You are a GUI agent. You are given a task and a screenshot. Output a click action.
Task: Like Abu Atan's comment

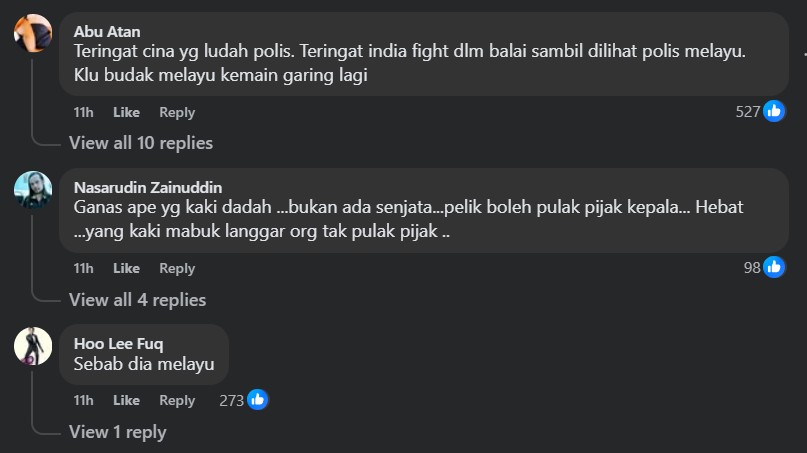click(x=126, y=112)
